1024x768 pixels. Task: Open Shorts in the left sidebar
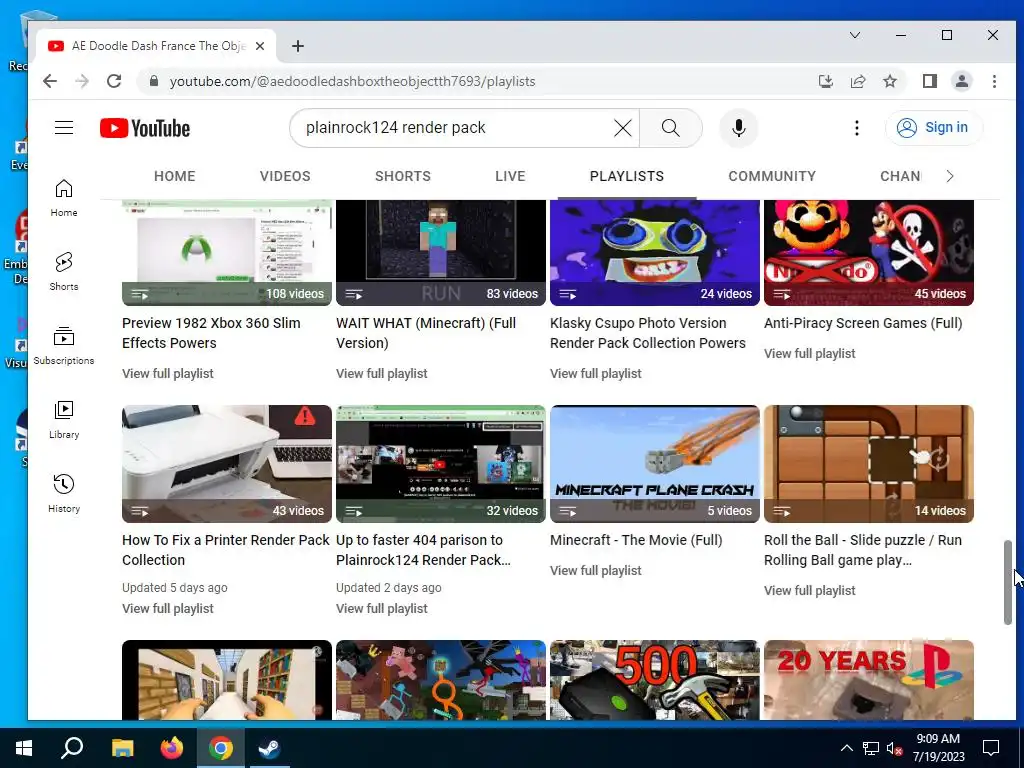pos(64,272)
